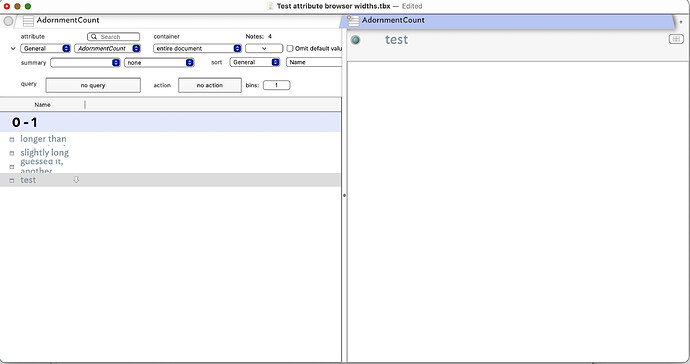Open the sort Name attribute dropdown
The height and width of the screenshot is (364, 690).
coord(314,62)
